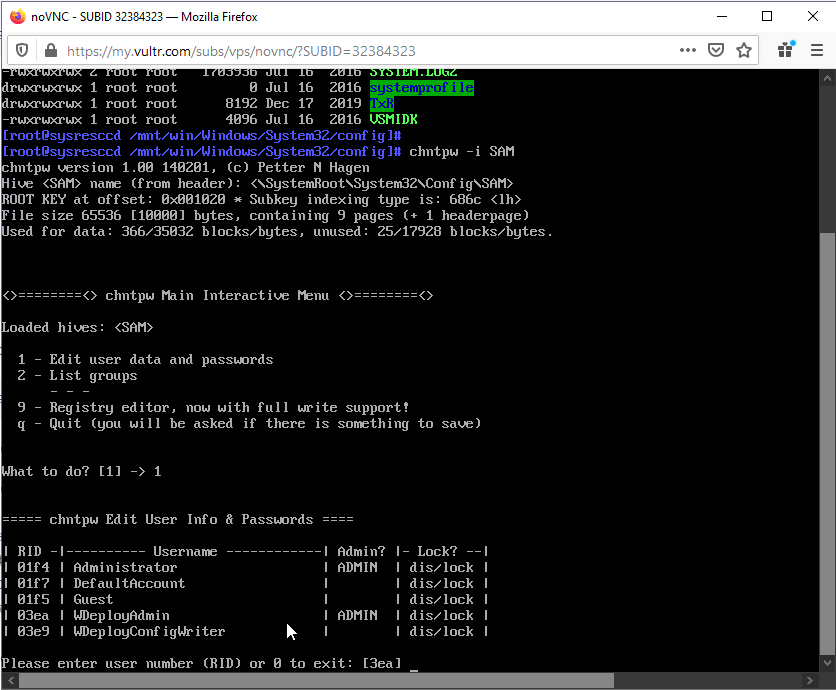The height and width of the screenshot is (690, 836).
Task: Click the ADMIN flag in WDeployAdmin row
Action: tap(357, 615)
